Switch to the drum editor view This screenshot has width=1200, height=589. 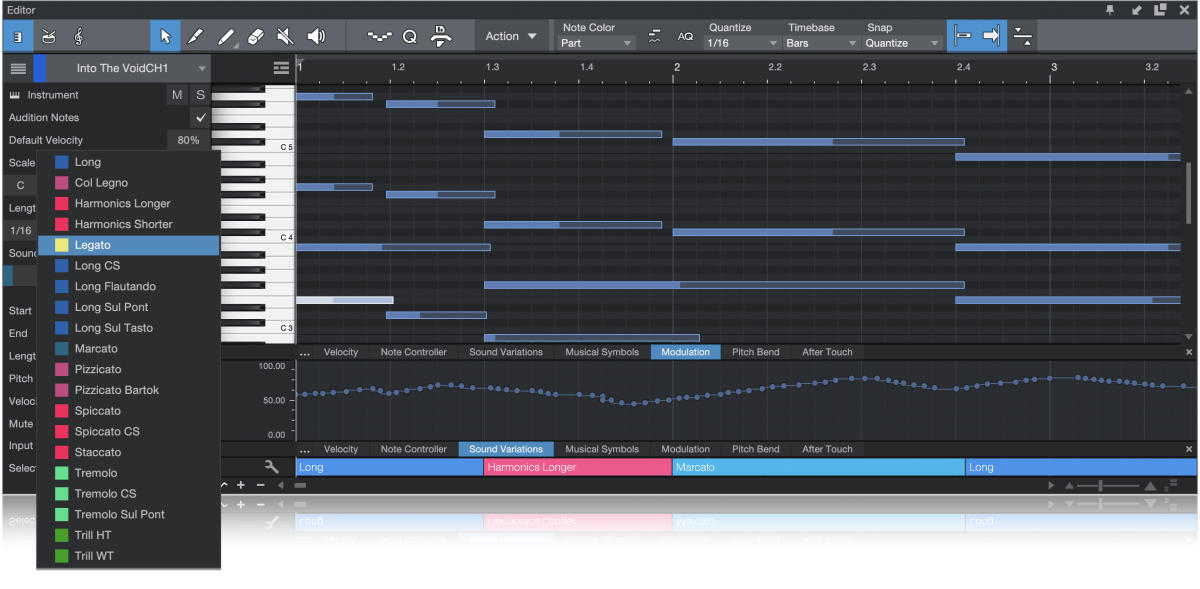[x=48, y=36]
